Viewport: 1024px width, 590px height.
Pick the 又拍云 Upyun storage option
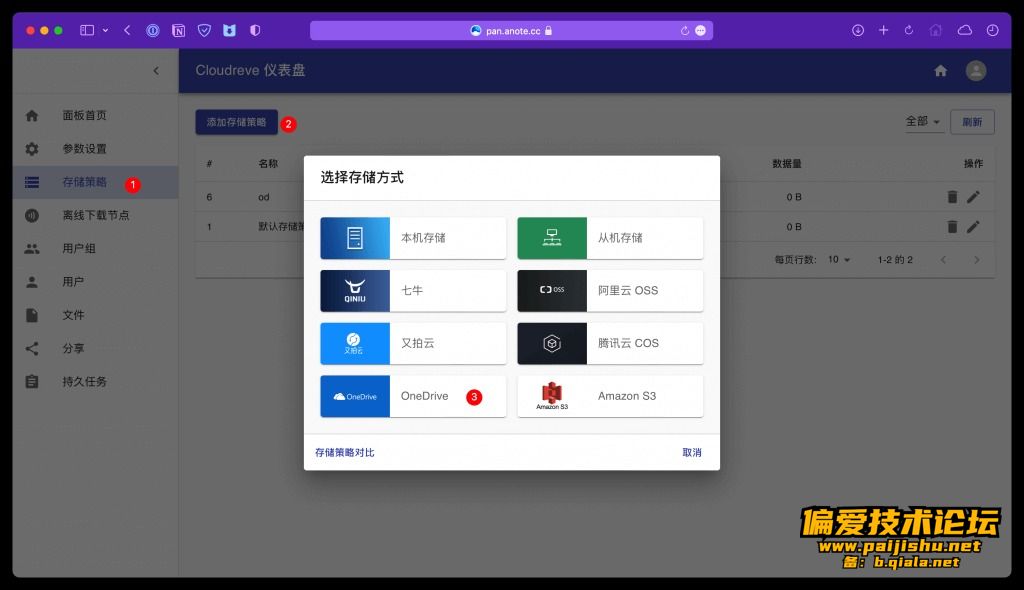point(413,343)
